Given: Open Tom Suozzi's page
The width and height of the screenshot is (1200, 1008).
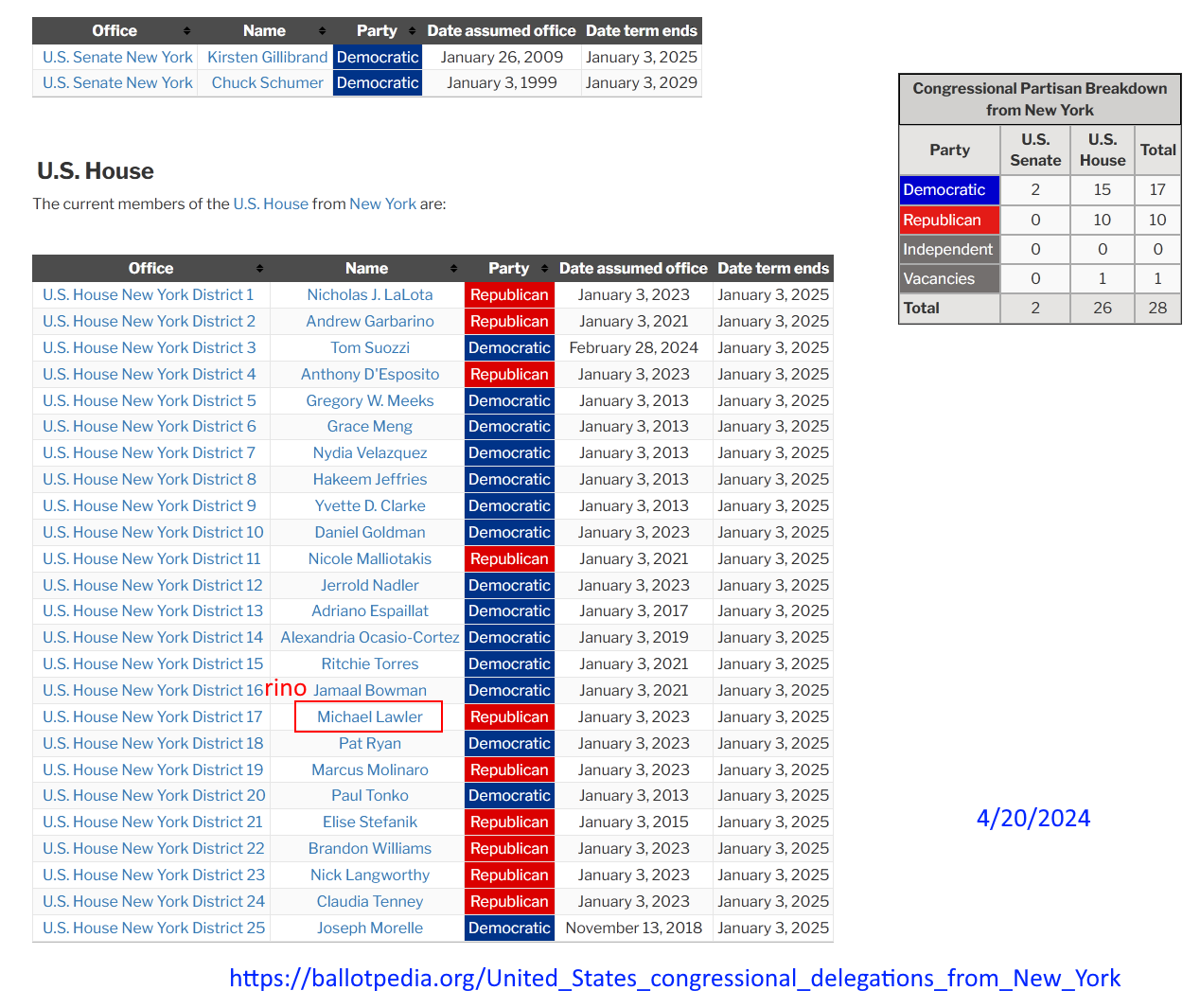Looking at the screenshot, I should coord(370,348).
